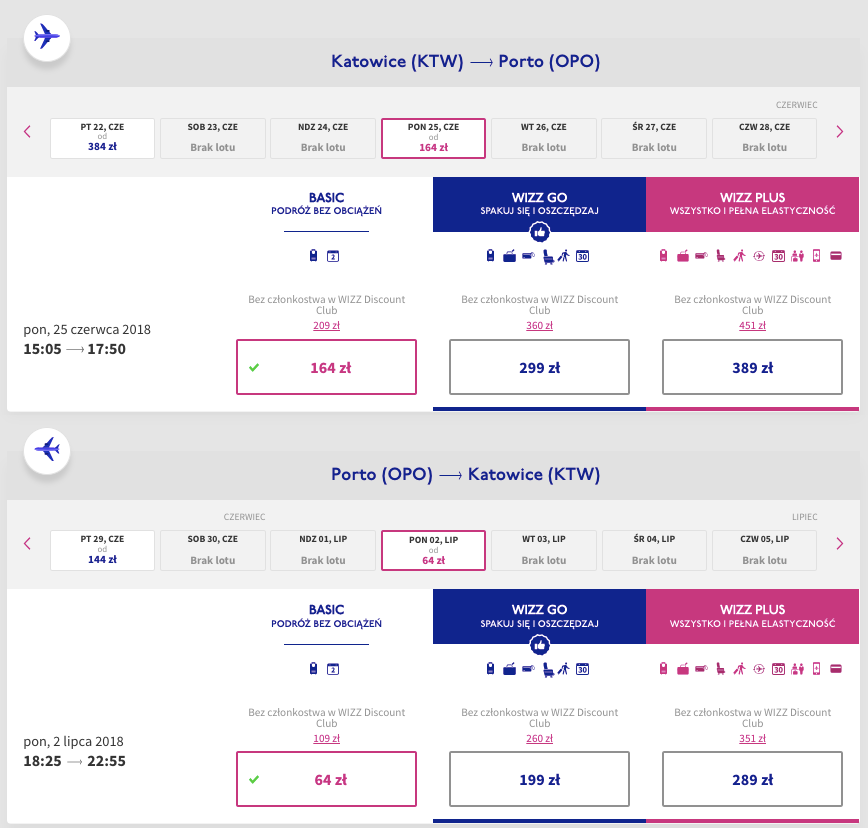Image resolution: width=868 pixels, height=828 pixels.
Task: Choose the 299 zł WIZZ GO fare
Action: click(540, 367)
